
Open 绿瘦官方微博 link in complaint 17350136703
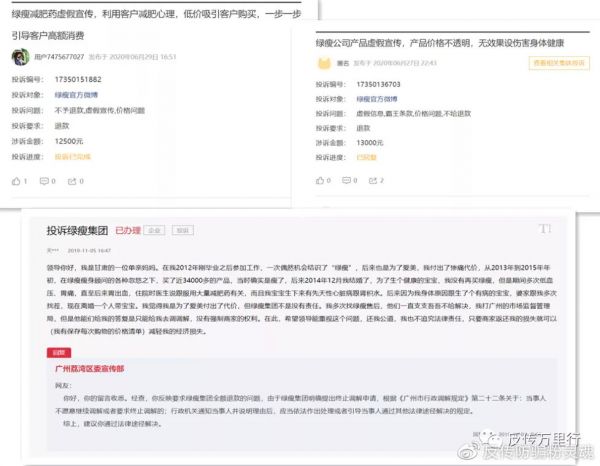pyautogui.click(x=377, y=99)
